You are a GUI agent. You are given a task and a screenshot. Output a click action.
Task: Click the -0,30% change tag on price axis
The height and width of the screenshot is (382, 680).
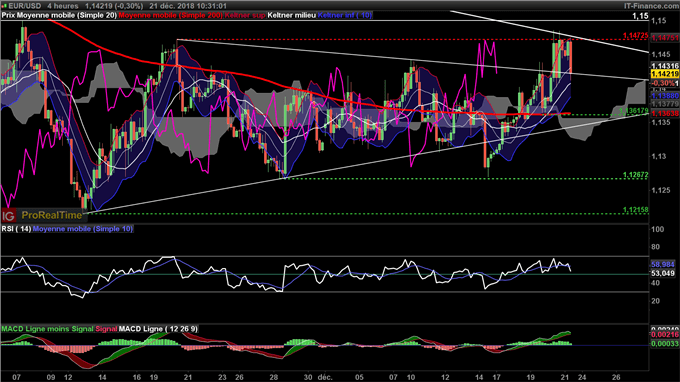tap(664, 83)
